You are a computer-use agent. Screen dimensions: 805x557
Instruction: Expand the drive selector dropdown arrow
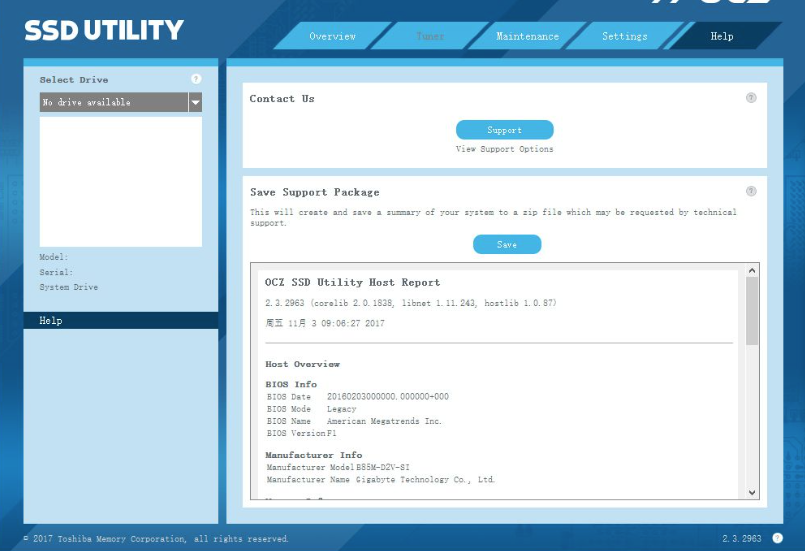pos(195,102)
